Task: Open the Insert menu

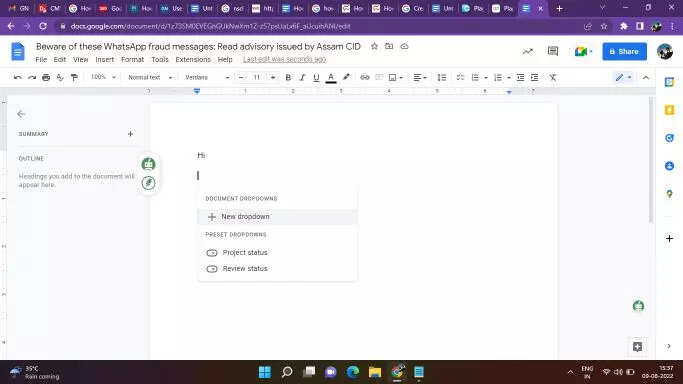Action: click(x=105, y=59)
